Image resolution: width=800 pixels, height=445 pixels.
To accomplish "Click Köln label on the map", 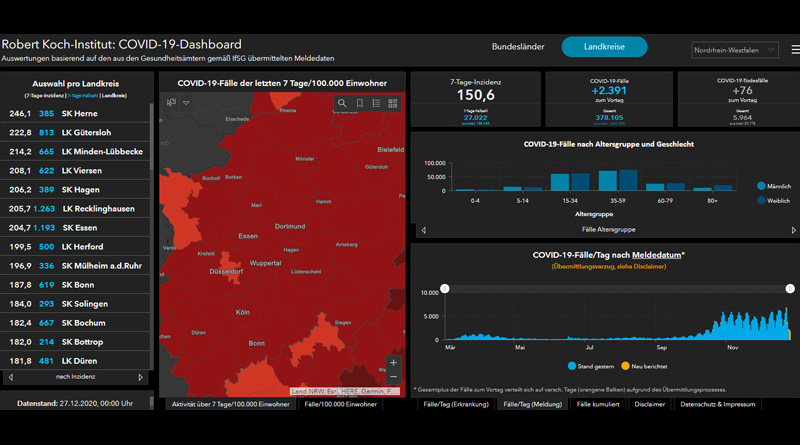I will [243, 312].
